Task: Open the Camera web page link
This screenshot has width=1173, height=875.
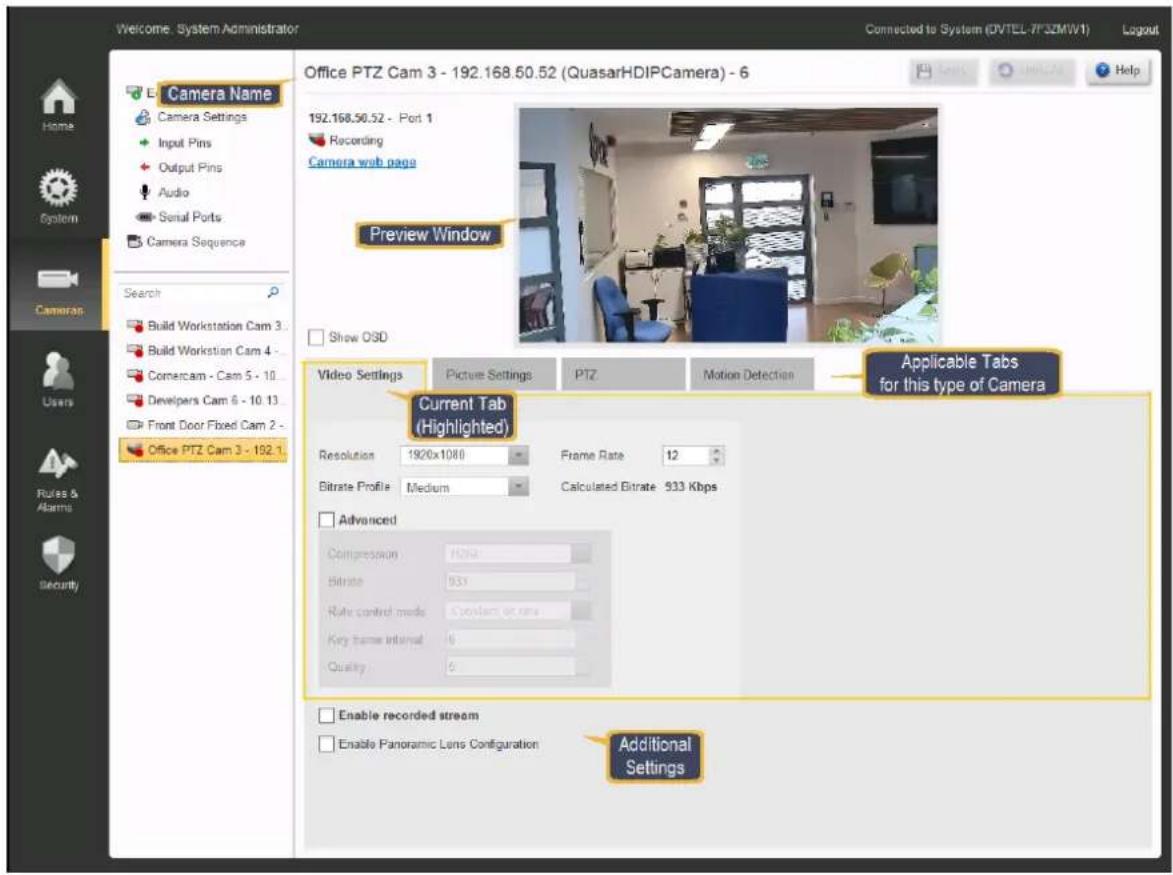Action: [x=362, y=162]
